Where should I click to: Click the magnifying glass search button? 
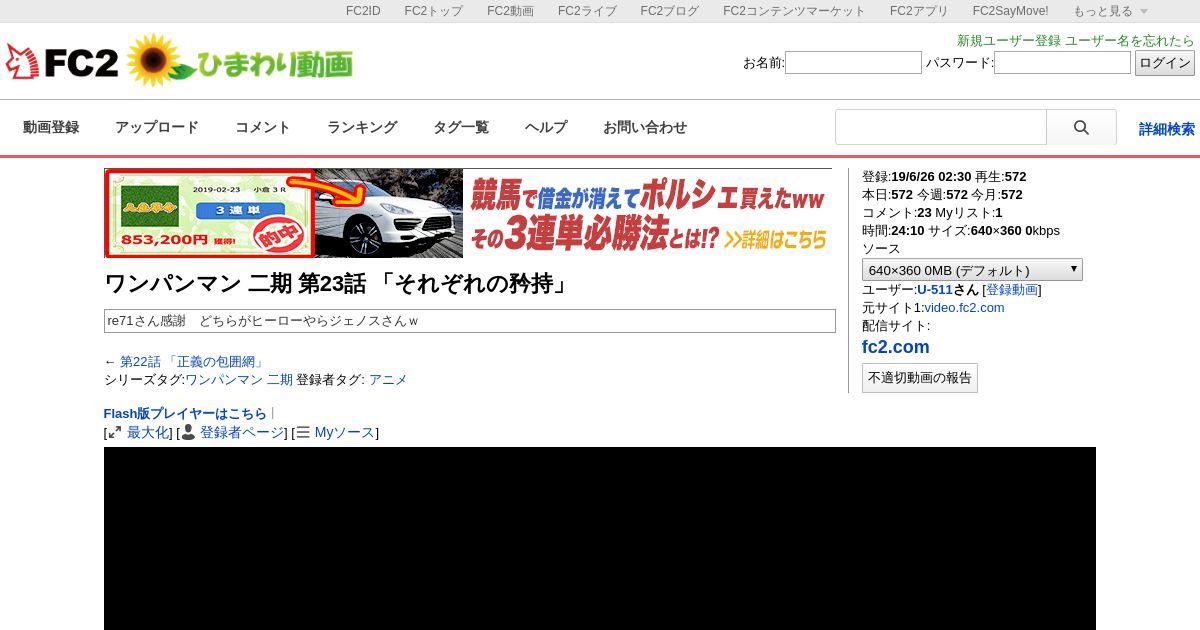pos(1081,127)
